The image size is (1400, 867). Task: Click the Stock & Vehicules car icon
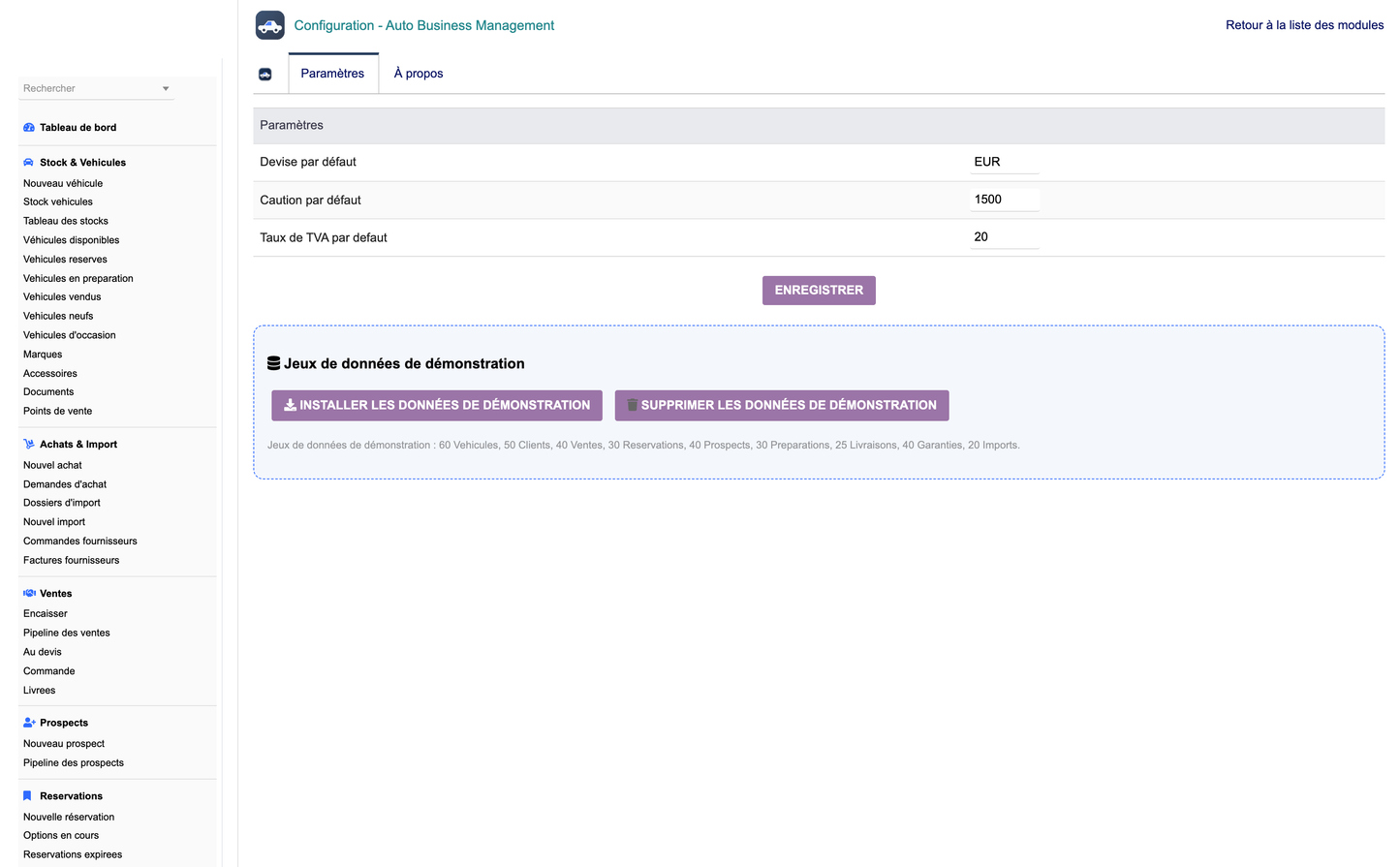29,163
